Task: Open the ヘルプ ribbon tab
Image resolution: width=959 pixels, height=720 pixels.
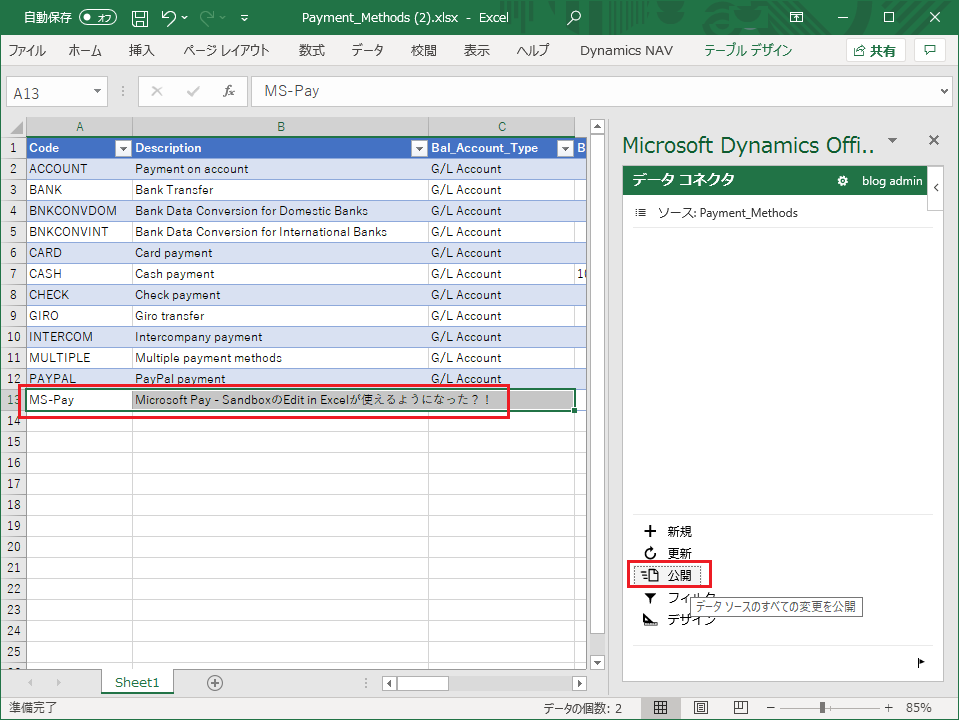Action: (x=533, y=50)
